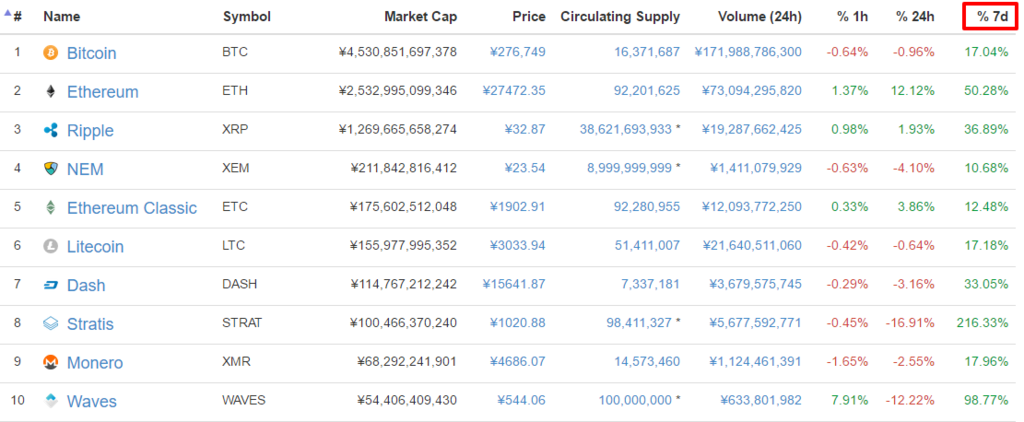Click Bitcoin price ¥276,749
Viewport: 1024px width, 422px height.
[x=517, y=52]
